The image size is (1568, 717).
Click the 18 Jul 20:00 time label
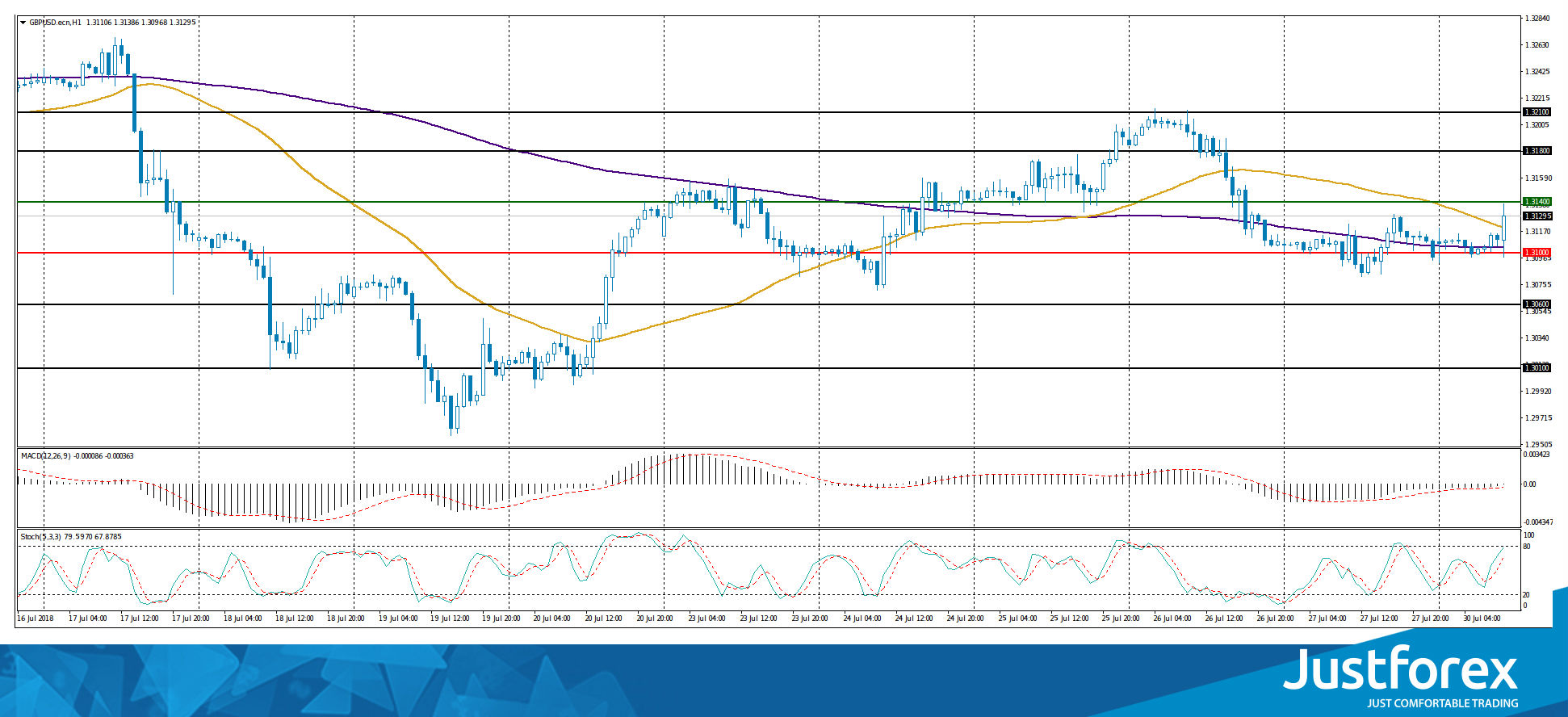346,618
